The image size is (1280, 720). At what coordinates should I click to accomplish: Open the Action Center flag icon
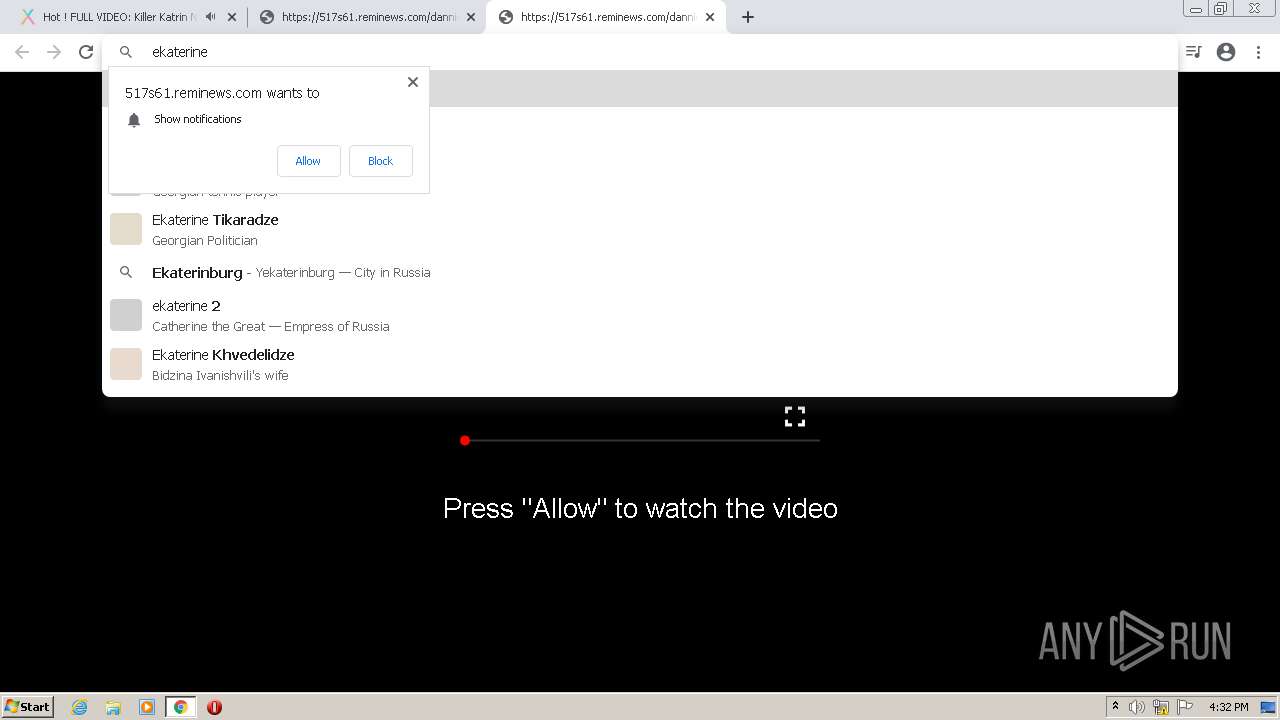pos(1185,707)
